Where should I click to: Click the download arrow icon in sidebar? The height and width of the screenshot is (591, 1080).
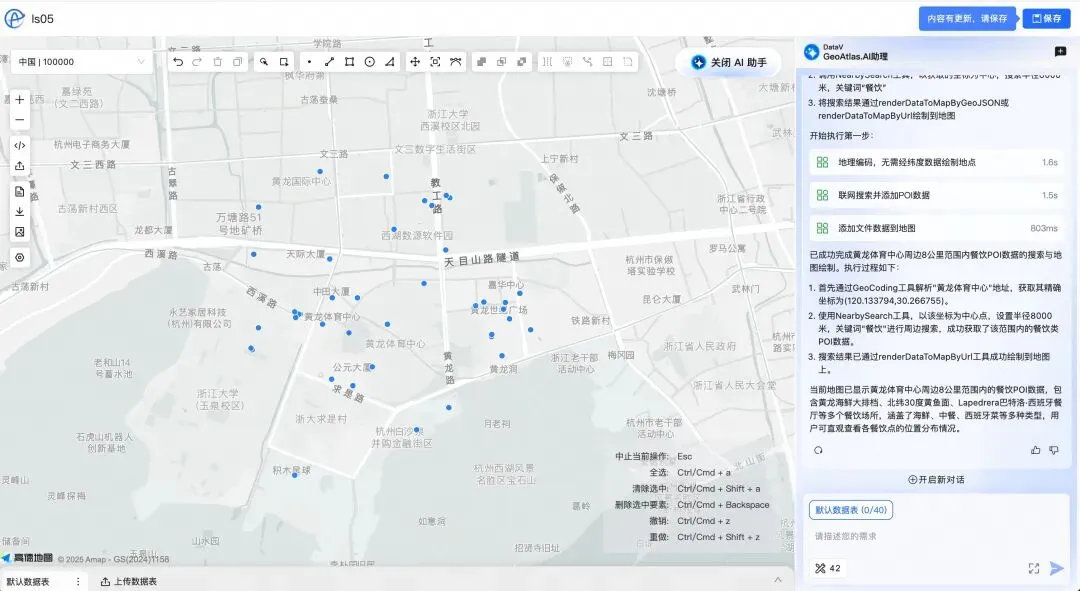(x=19, y=211)
